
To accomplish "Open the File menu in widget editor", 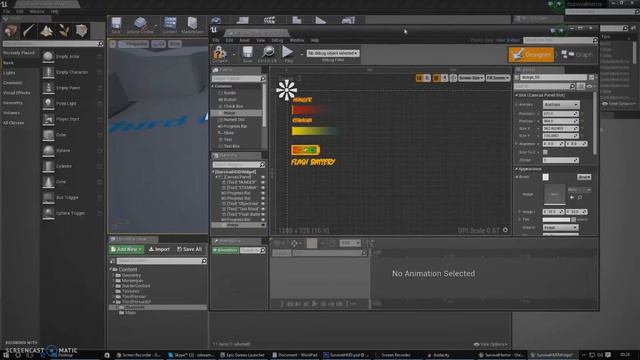I will 216,40.
